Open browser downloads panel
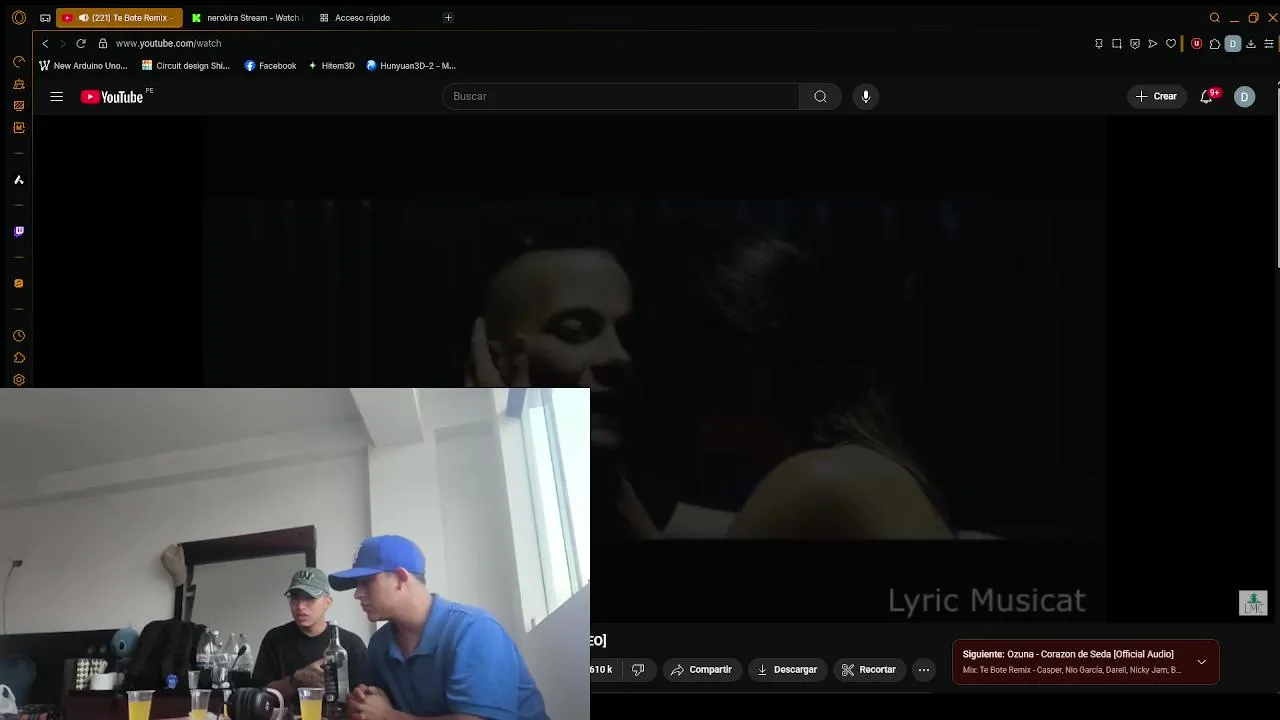This screenshot has height=720, width=1280. coord(1251,44)
